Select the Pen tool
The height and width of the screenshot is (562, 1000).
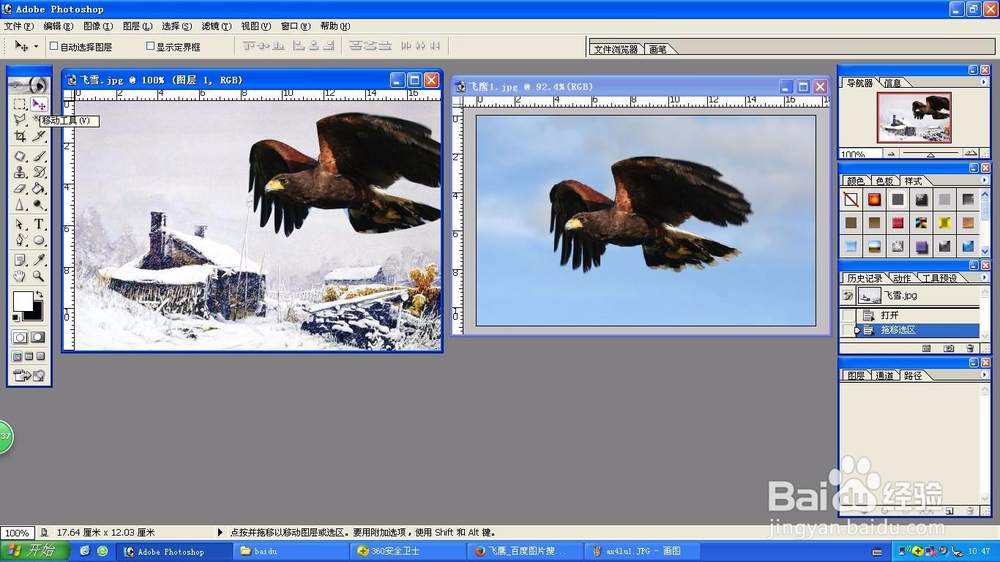[x=20, y=240]
